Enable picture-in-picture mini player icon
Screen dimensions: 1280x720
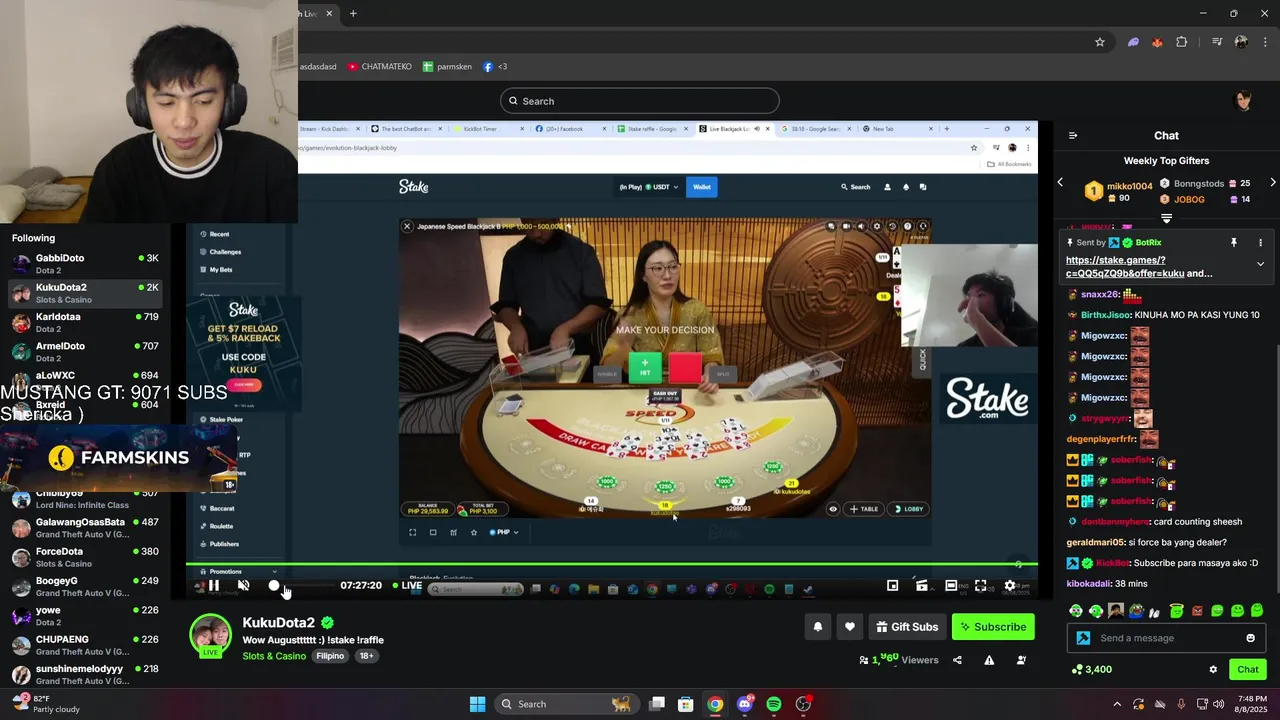tap(893, 585)
